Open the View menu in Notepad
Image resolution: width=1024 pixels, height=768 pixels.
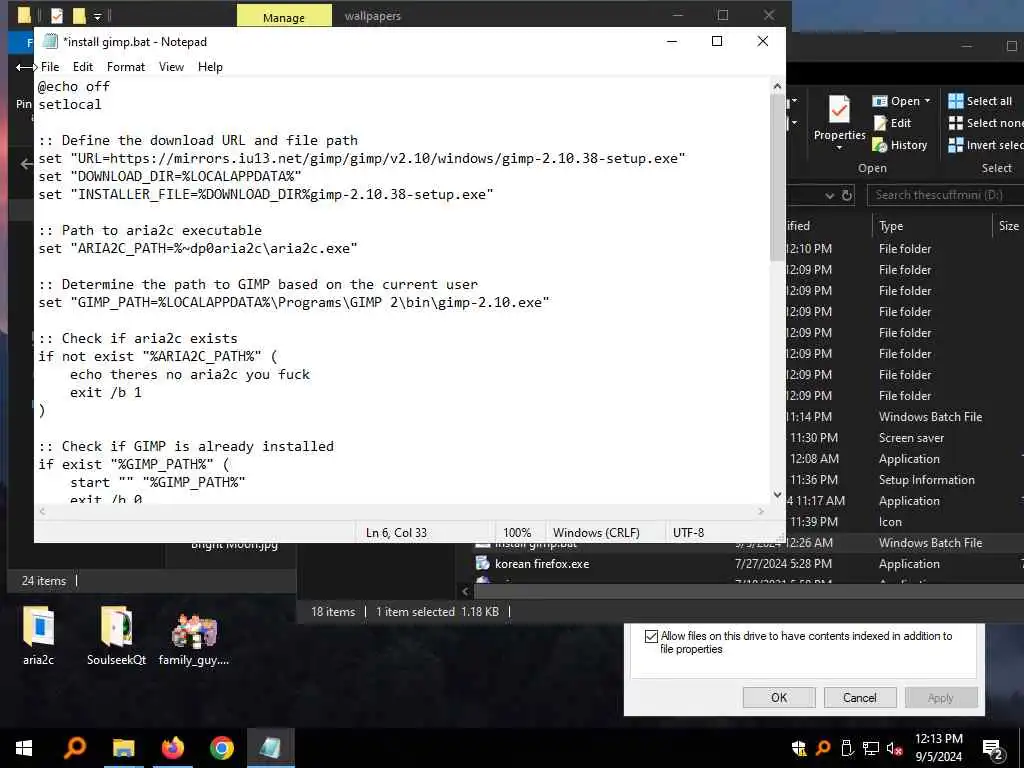171,67
